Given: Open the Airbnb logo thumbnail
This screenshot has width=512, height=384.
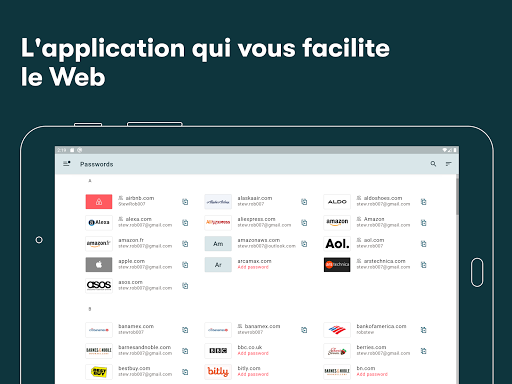Looking at the screenshot, I should tap(99, 202).
